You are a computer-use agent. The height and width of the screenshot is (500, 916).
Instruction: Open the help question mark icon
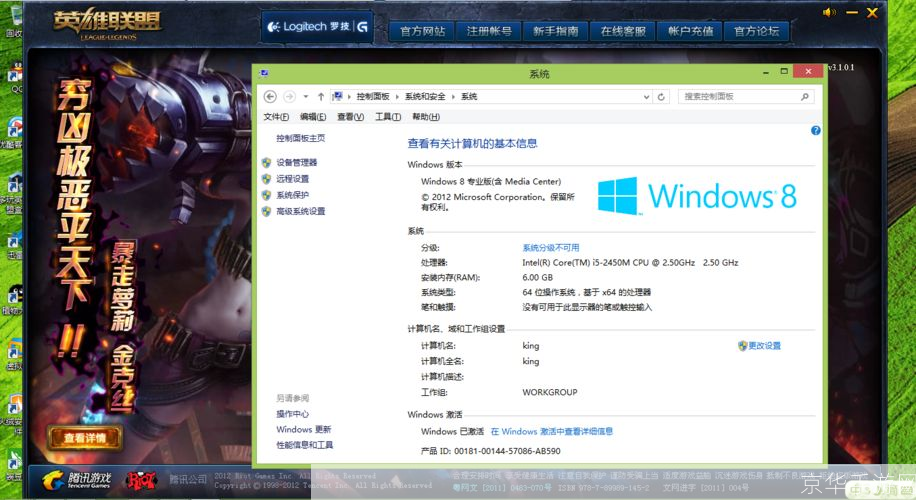click(816, 131)
